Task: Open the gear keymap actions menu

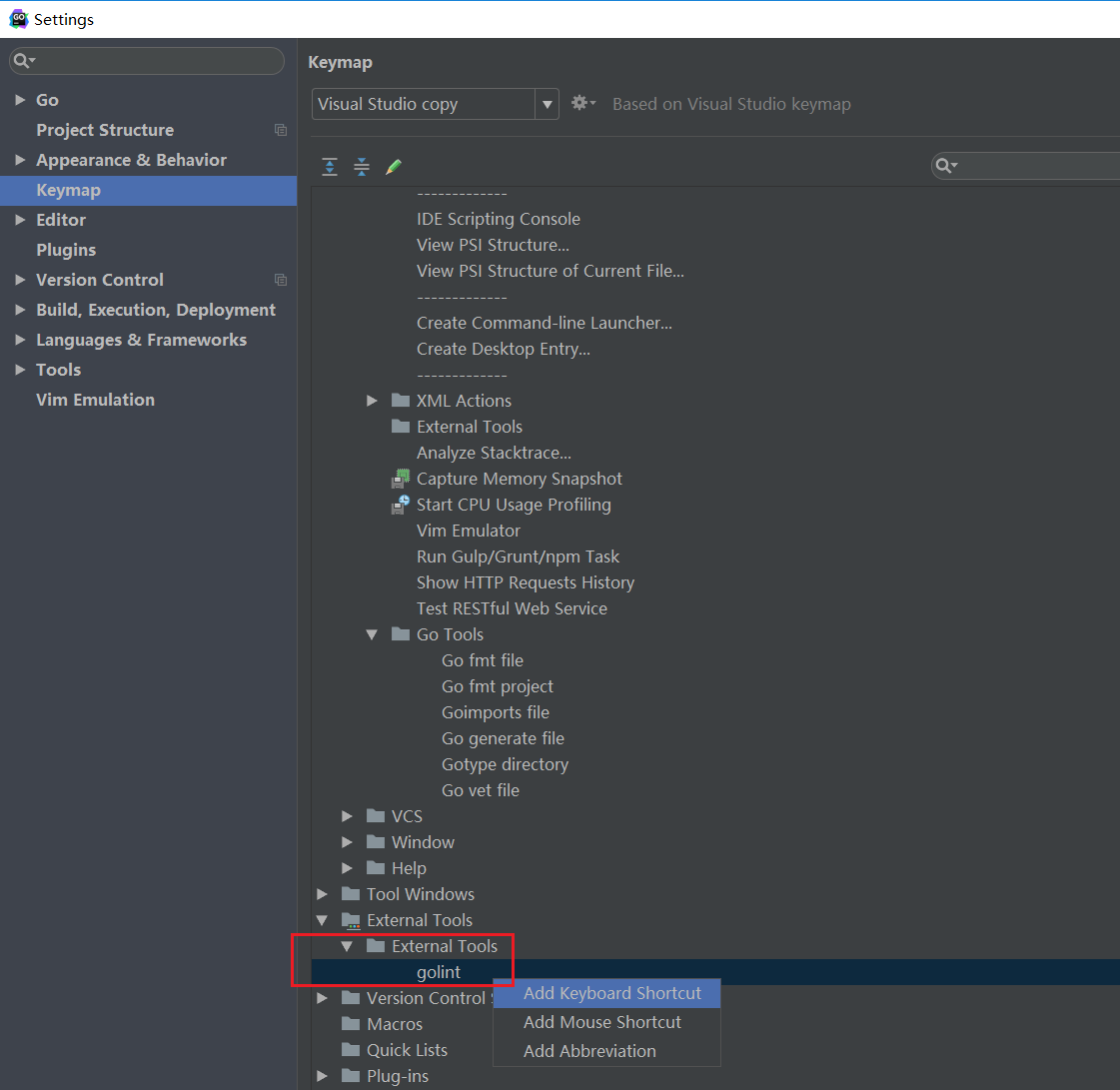Action: tap(582, 104)
